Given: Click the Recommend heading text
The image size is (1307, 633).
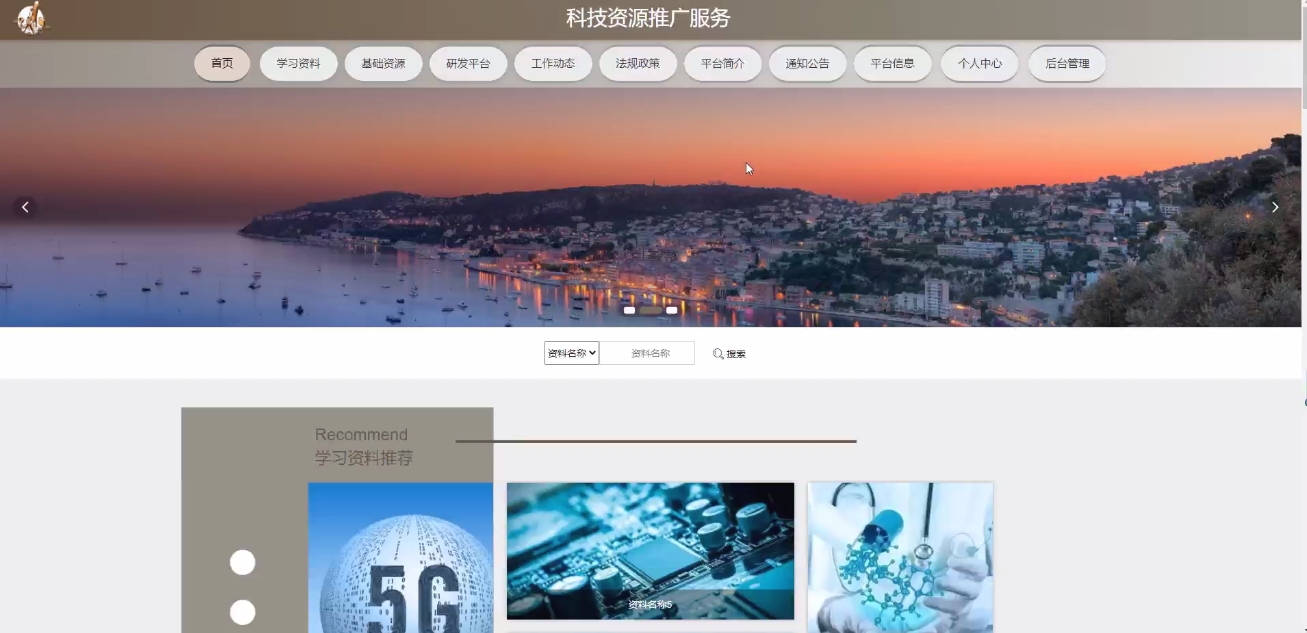Looking at the screenshot, I should coord(361,435).
